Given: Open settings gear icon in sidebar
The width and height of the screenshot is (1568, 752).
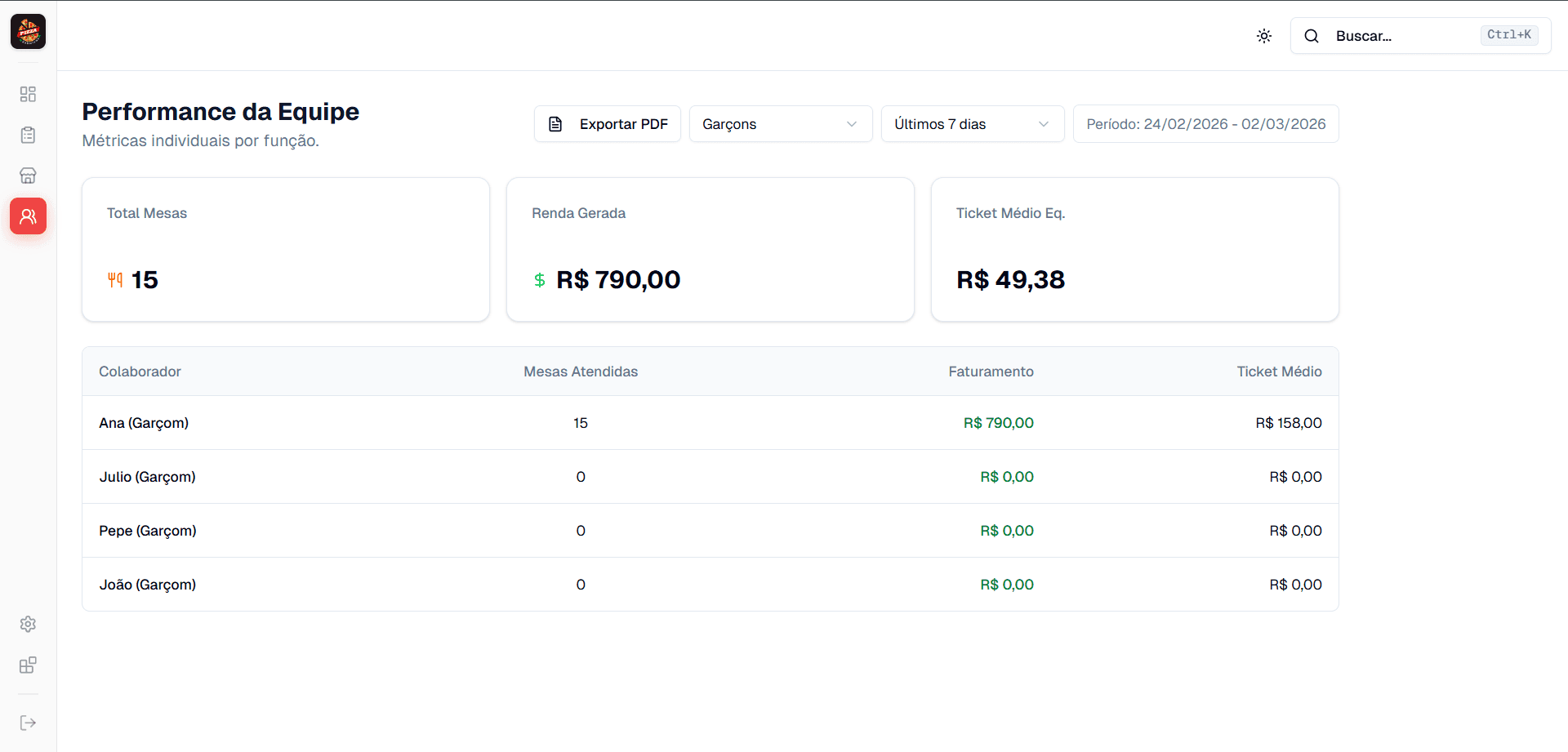Looking at the screenshot, I should (28, 624).
